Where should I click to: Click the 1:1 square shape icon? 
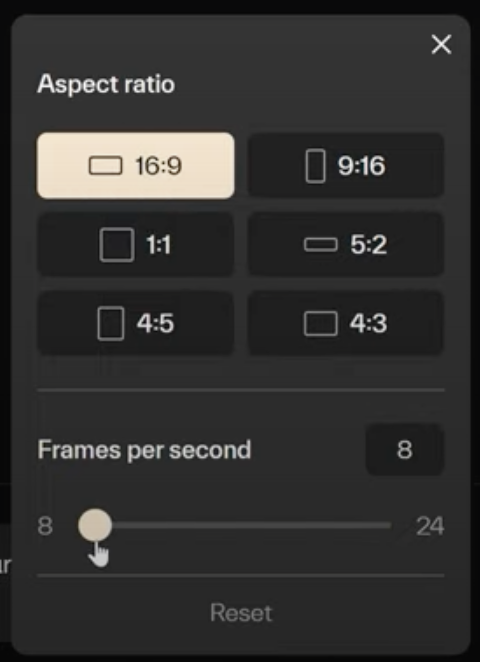pyautogui.click(x=117, y=245)
